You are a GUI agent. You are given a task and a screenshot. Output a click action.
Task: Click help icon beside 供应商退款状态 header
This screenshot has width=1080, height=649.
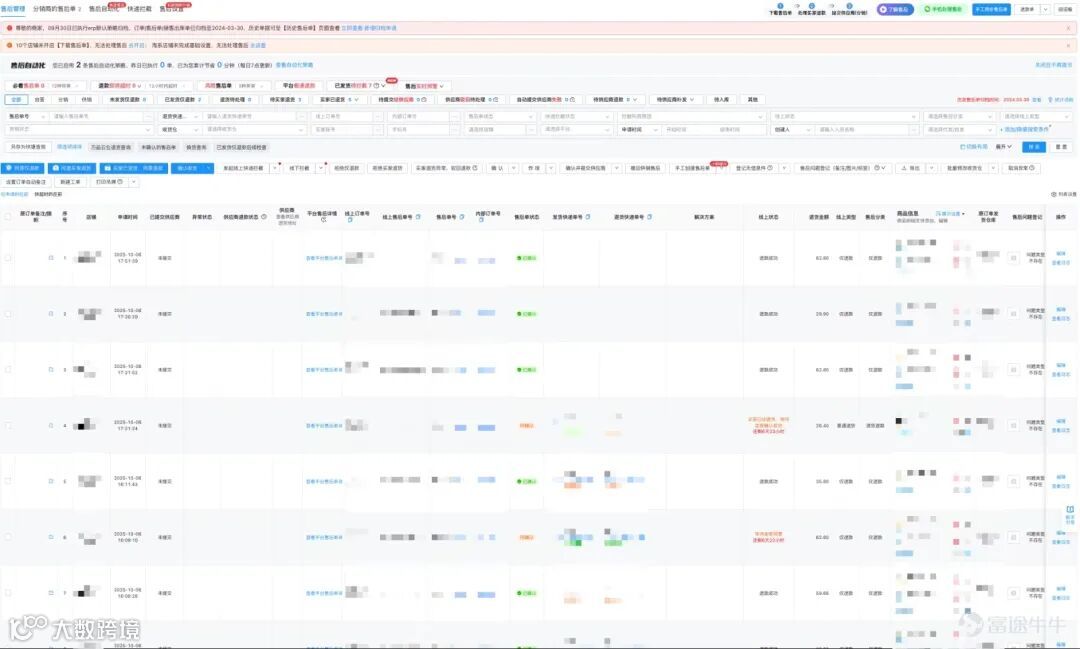pyautogui.click(x=264, y=217)
